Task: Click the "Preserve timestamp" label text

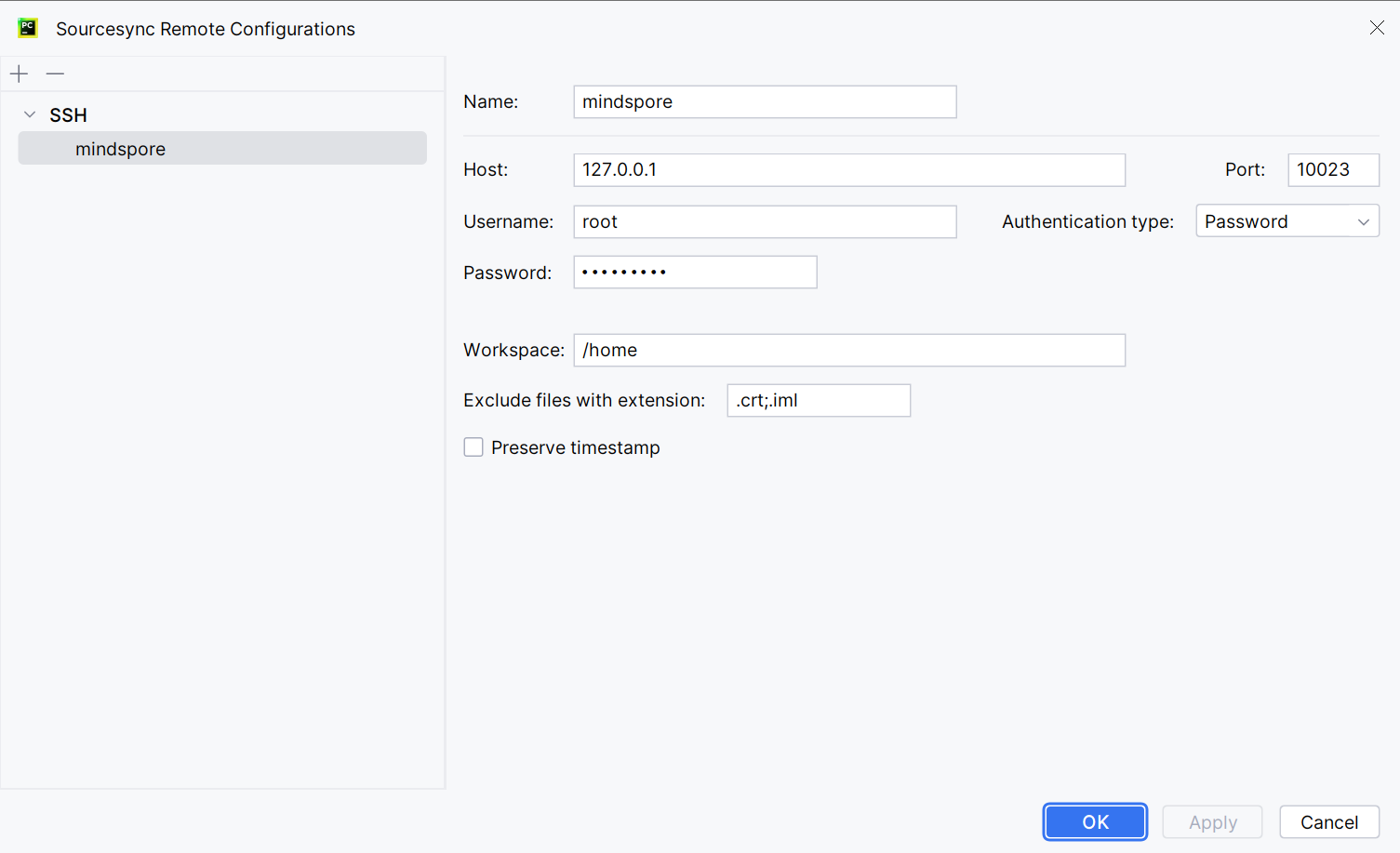Action: pos(576,447)
